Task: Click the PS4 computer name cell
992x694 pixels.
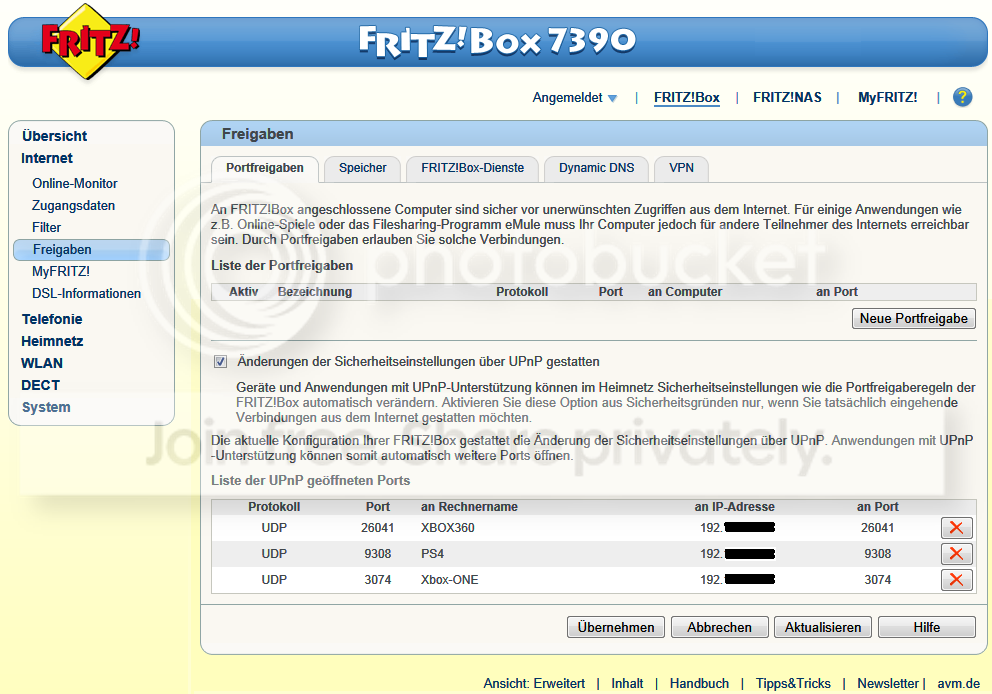Action: click(x=432, y=554)
